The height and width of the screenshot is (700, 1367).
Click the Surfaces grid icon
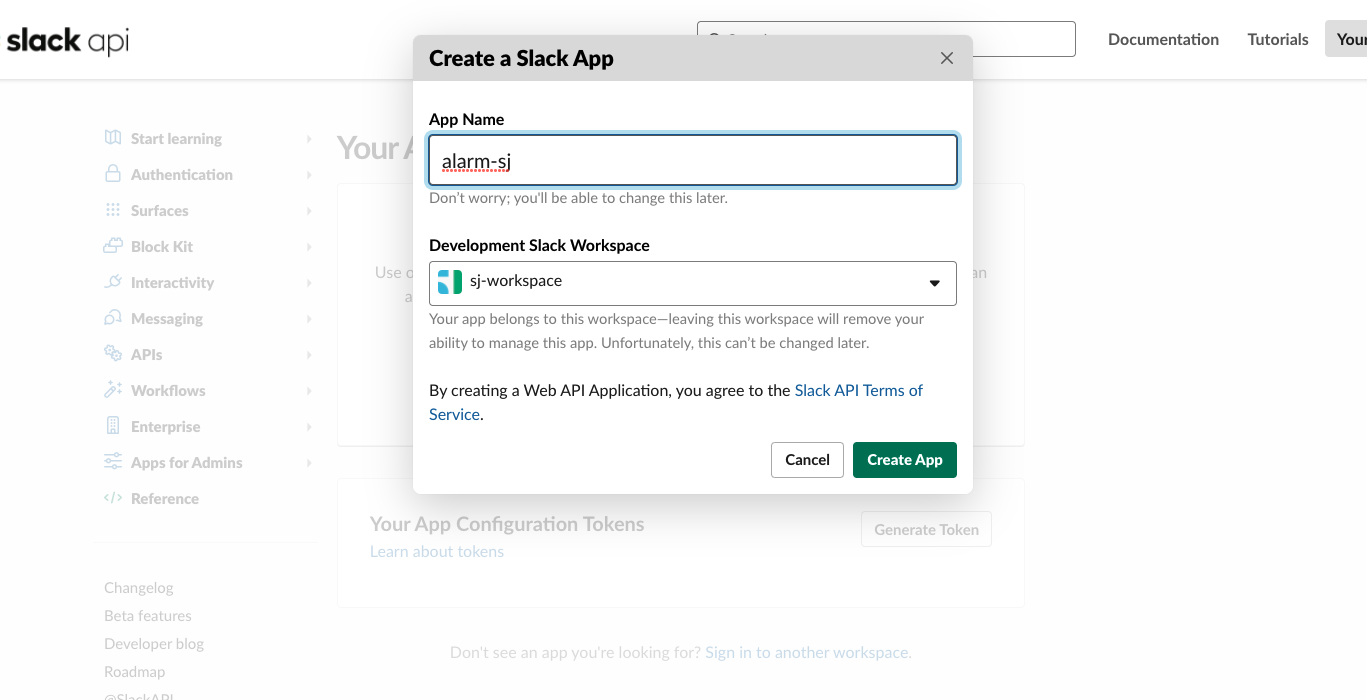pos(113,210)
